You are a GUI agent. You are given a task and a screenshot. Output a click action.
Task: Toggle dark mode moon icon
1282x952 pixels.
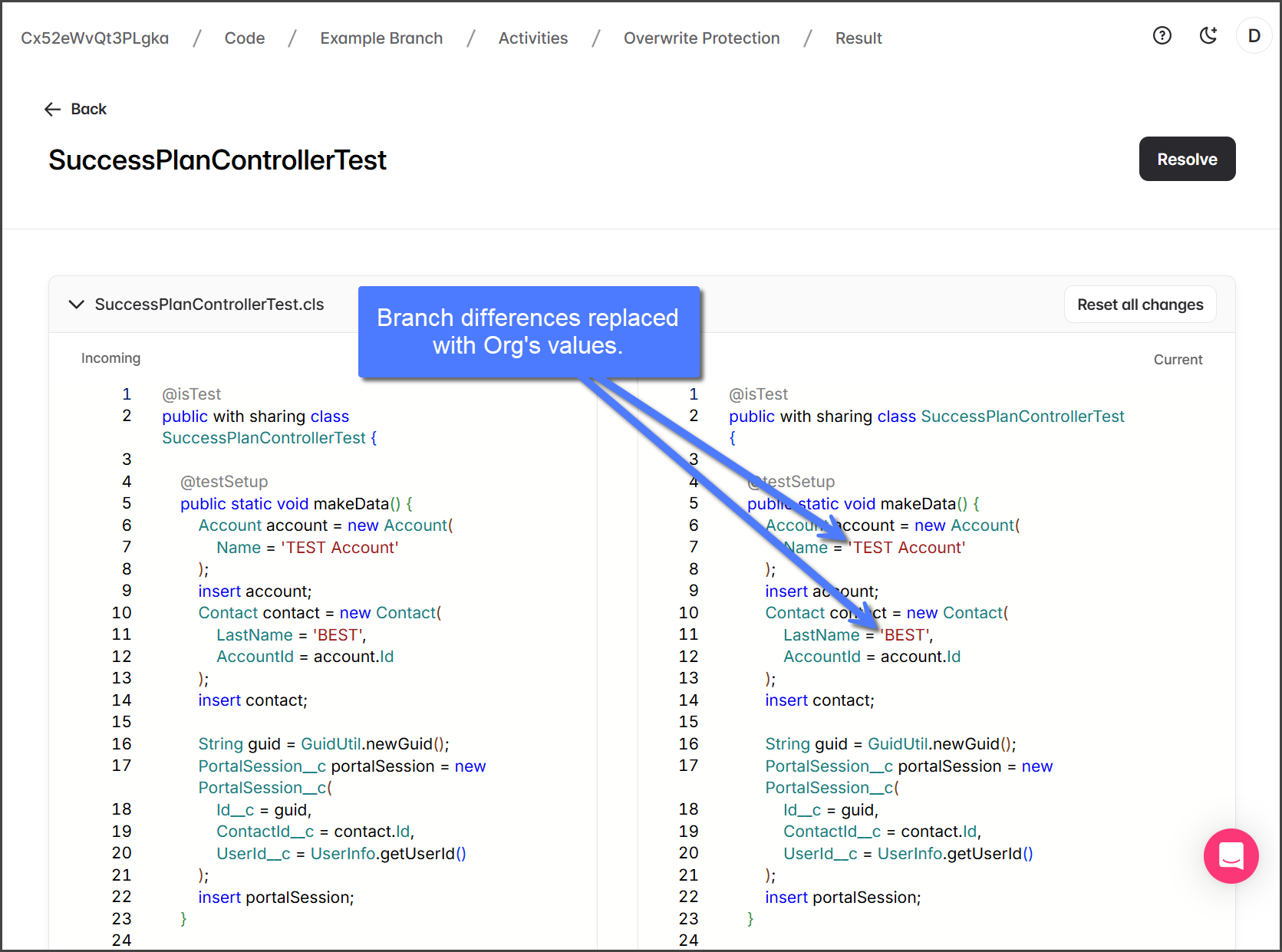tap(1208, 35)
